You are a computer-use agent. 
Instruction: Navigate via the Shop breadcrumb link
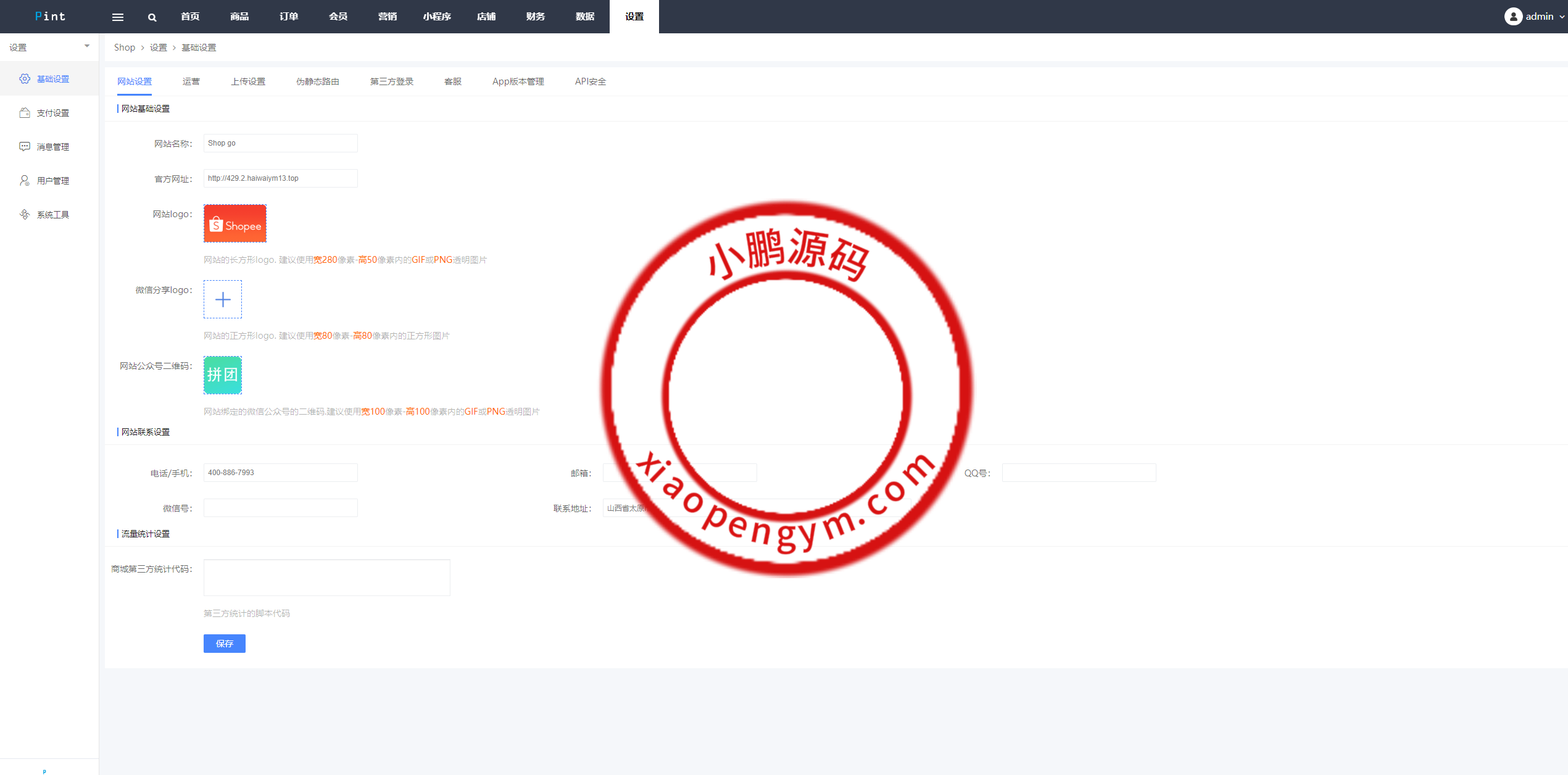124,47
